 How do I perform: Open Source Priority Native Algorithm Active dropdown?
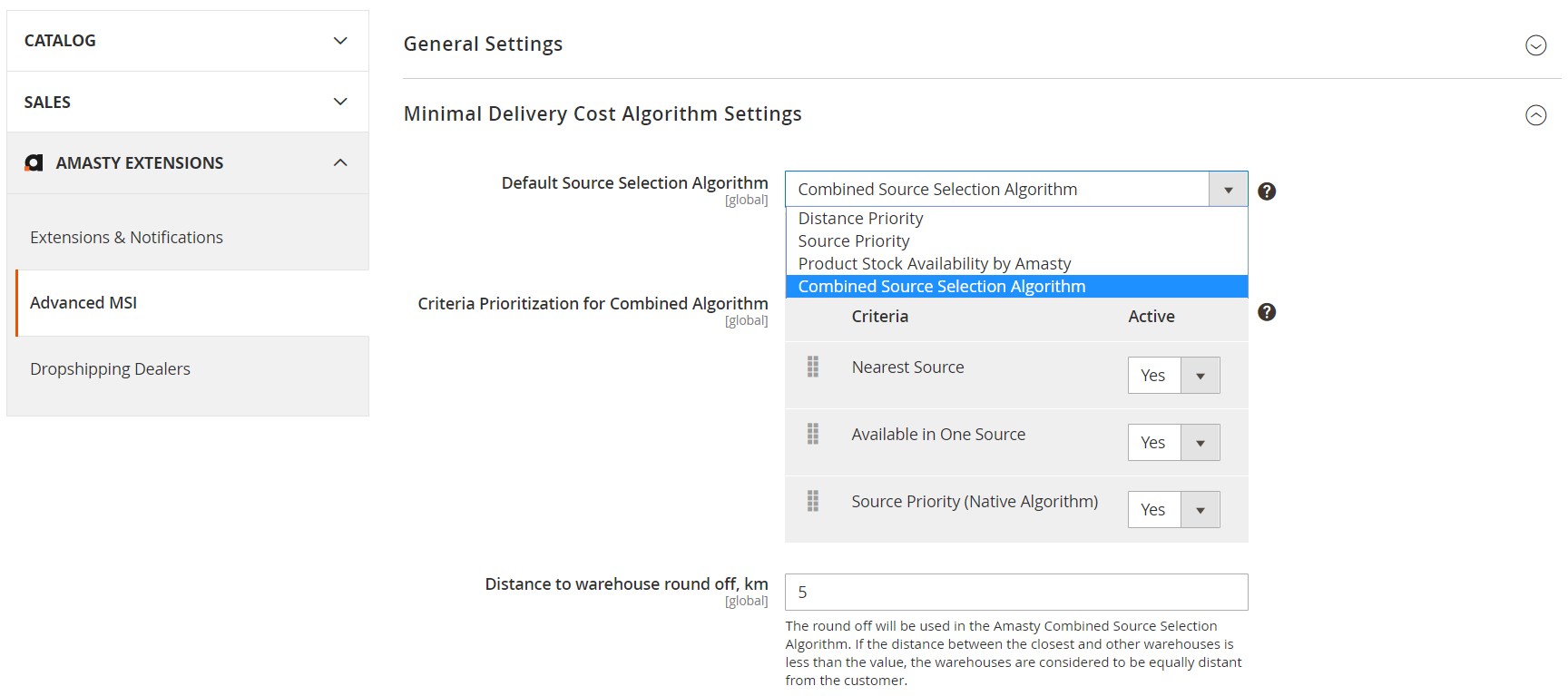pyautogui.click(x=1173, y=510)
